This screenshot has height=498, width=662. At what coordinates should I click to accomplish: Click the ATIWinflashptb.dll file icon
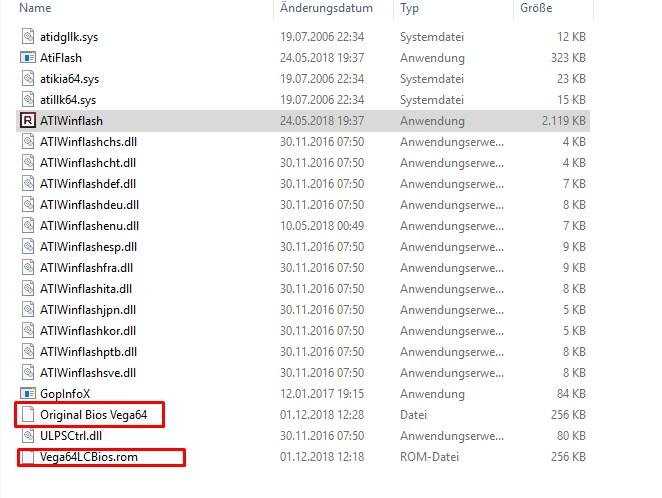click(x=28, y=352)
